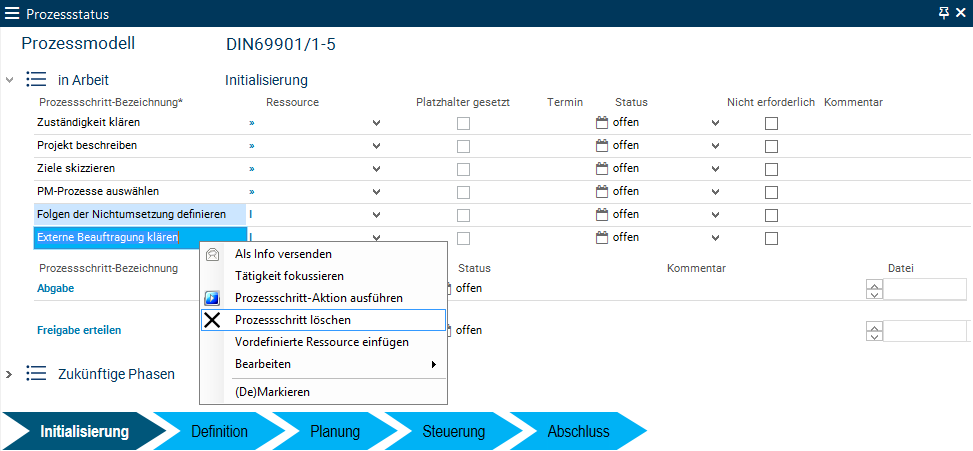Switch to the Abschluss phase
Image resolution: width=973 pixels, height=451 pixels.
[x=578, y=432]
